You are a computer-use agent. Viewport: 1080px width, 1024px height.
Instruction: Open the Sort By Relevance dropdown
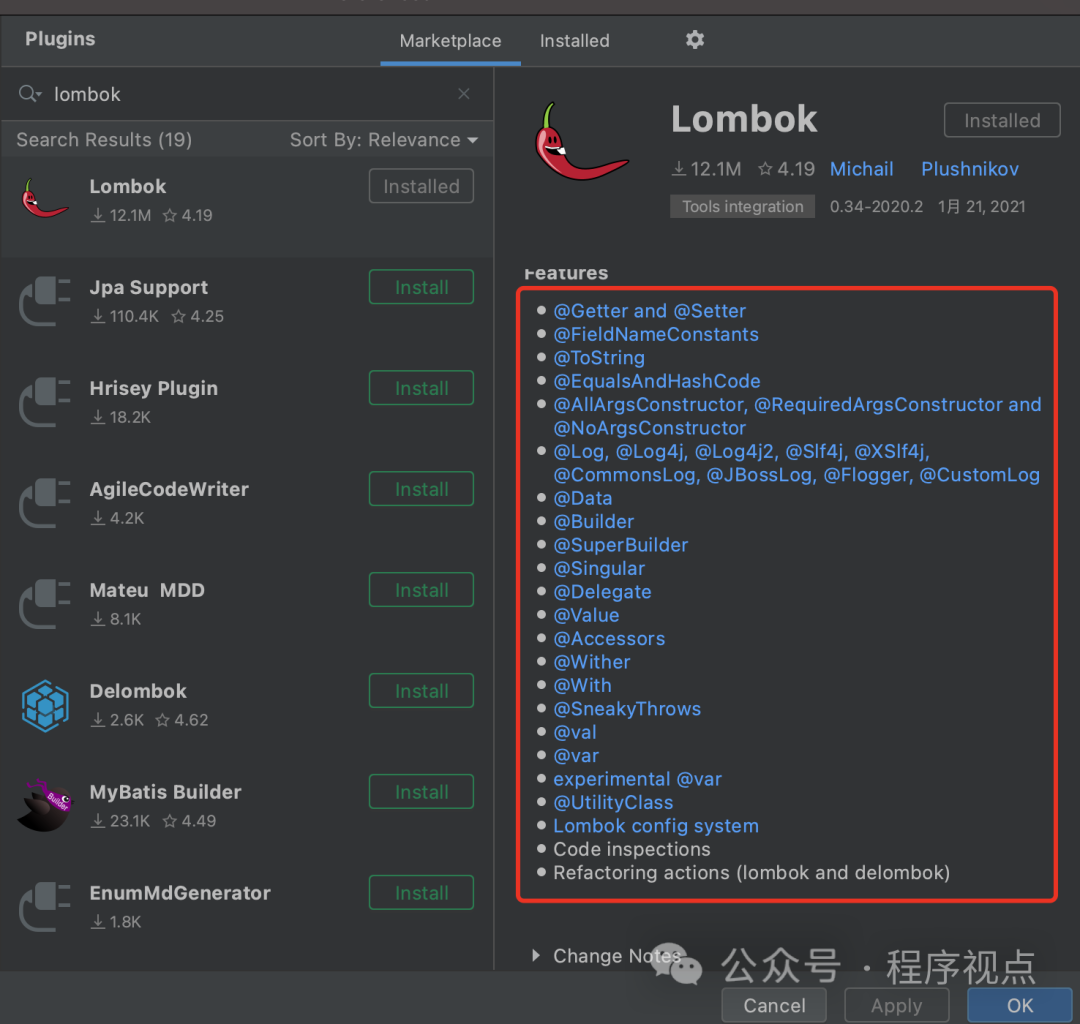tap(384, 140)
